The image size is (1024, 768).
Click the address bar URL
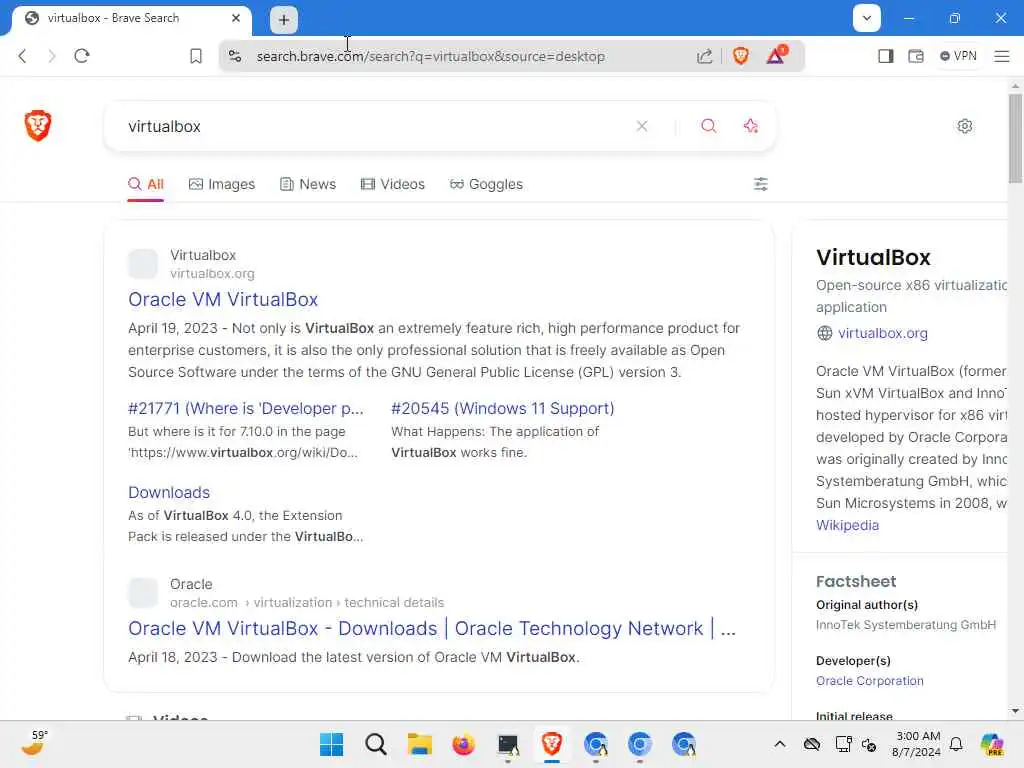click(x=430, y=56)
